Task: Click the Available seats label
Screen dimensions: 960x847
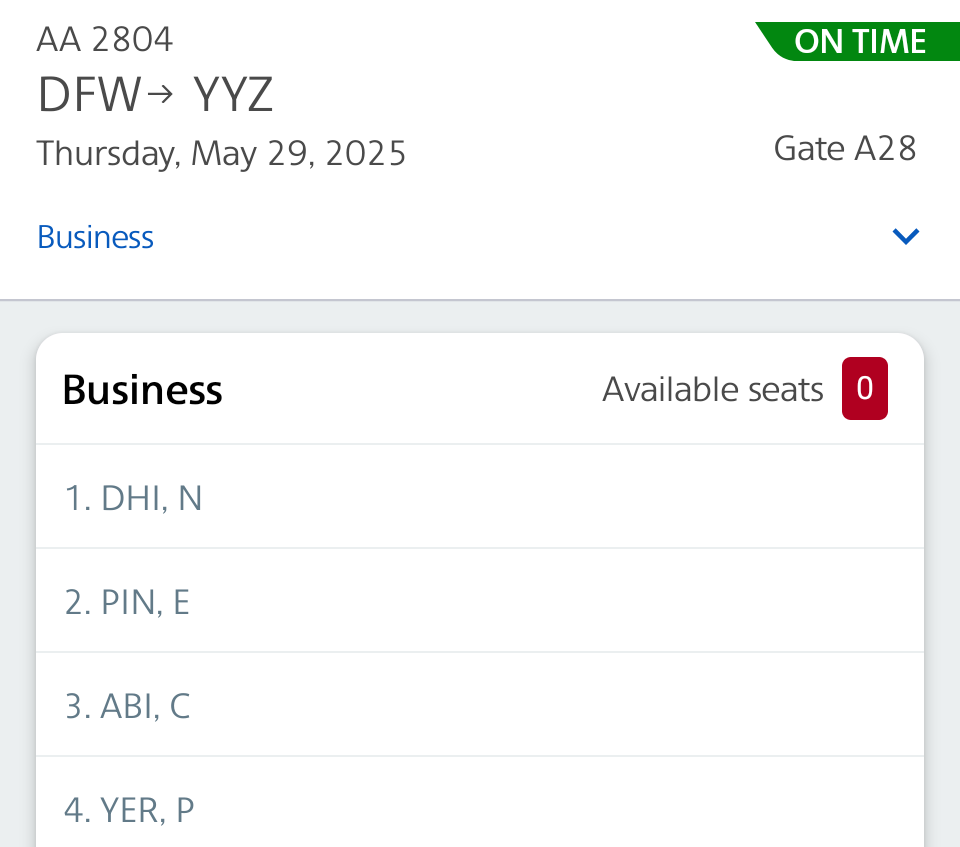Action: (x=712, y=389)
